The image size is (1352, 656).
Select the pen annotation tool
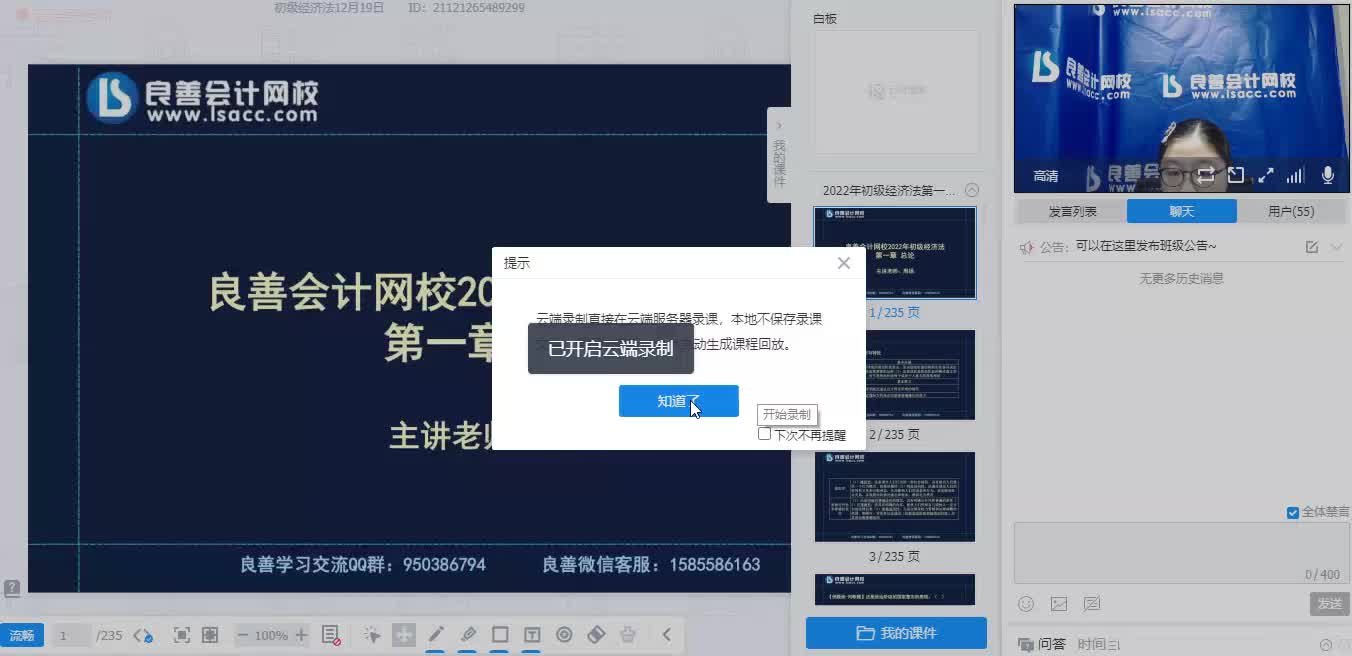point(436,634)
